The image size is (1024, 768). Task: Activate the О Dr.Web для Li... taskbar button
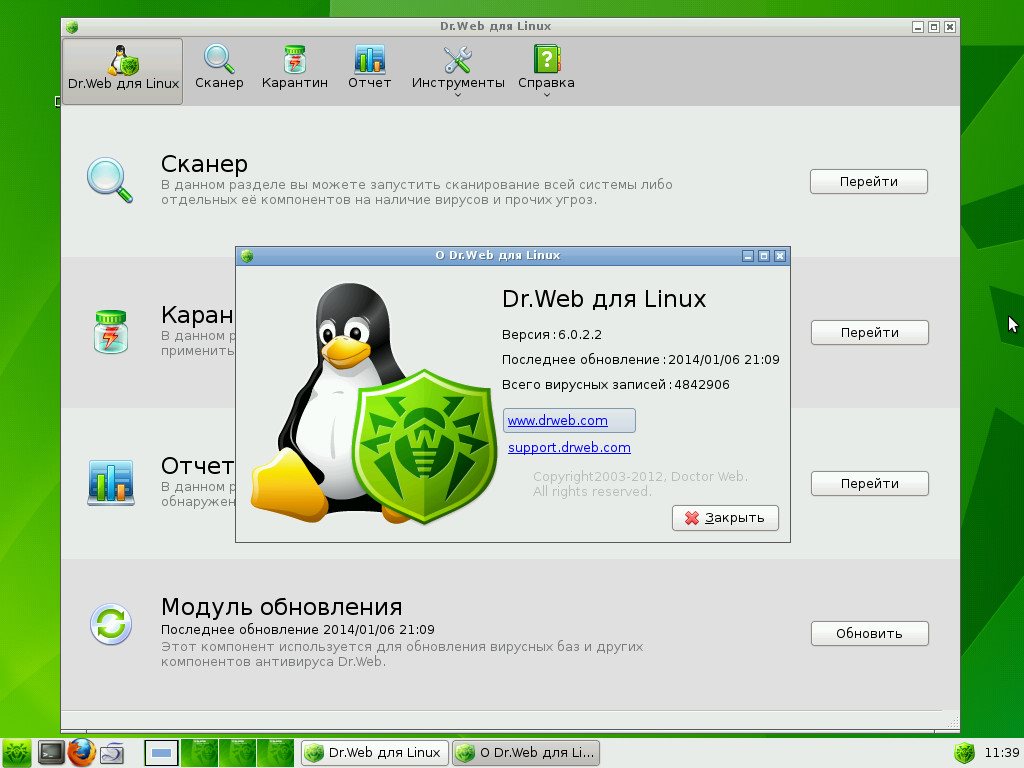[526, 753]
